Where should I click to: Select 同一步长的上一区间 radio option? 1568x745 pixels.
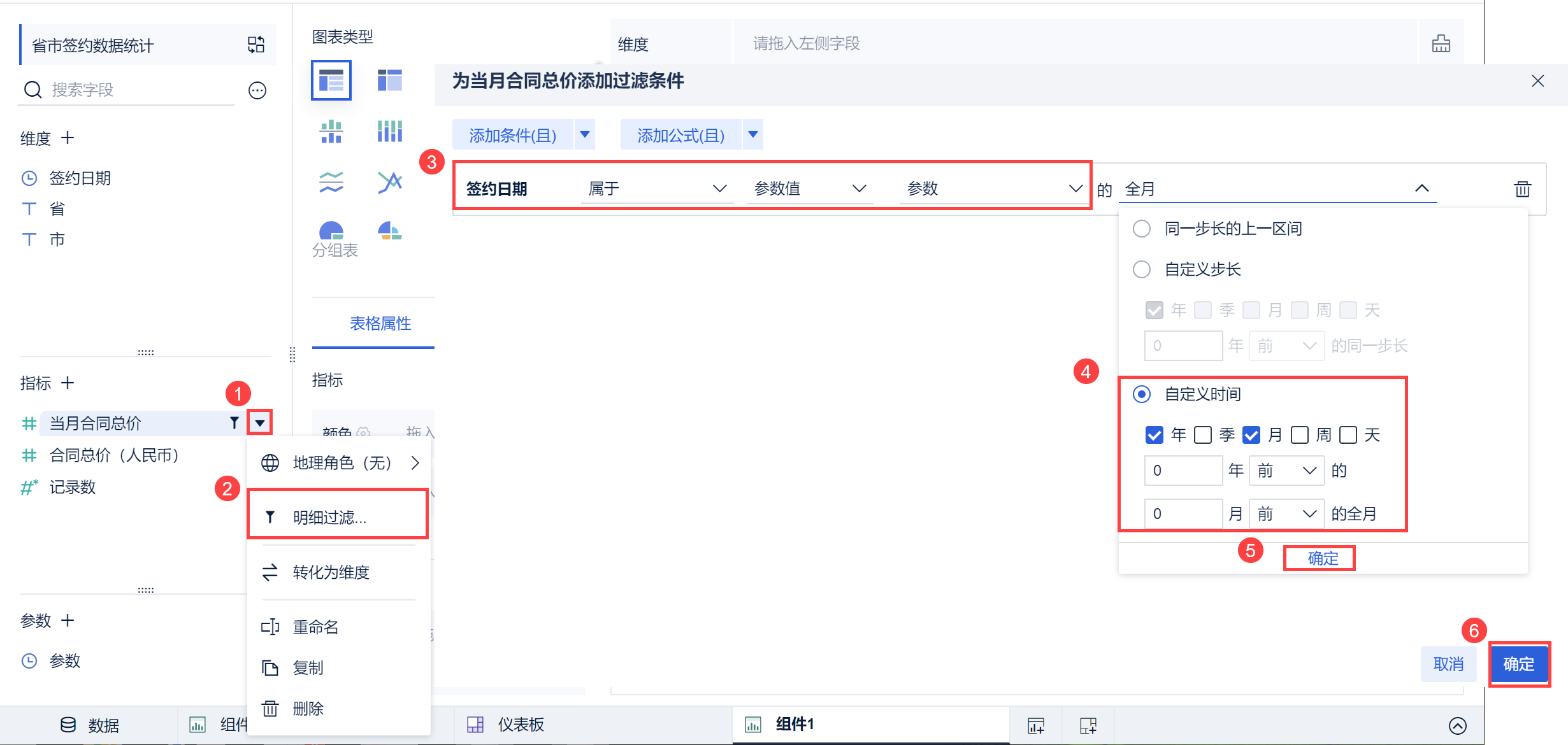point(1141,229)
